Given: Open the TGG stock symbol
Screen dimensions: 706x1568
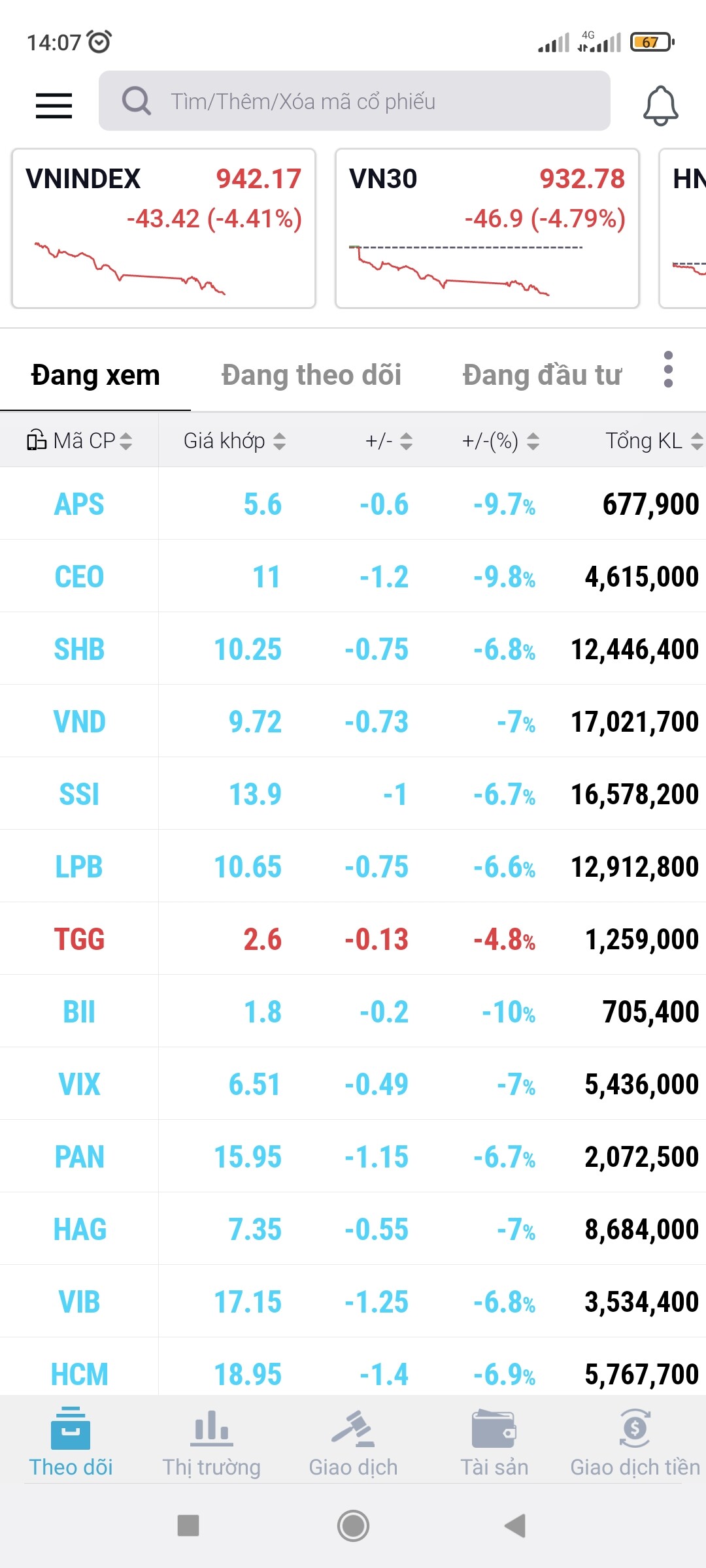Looking at the screenshot, I should click(79, 939).
